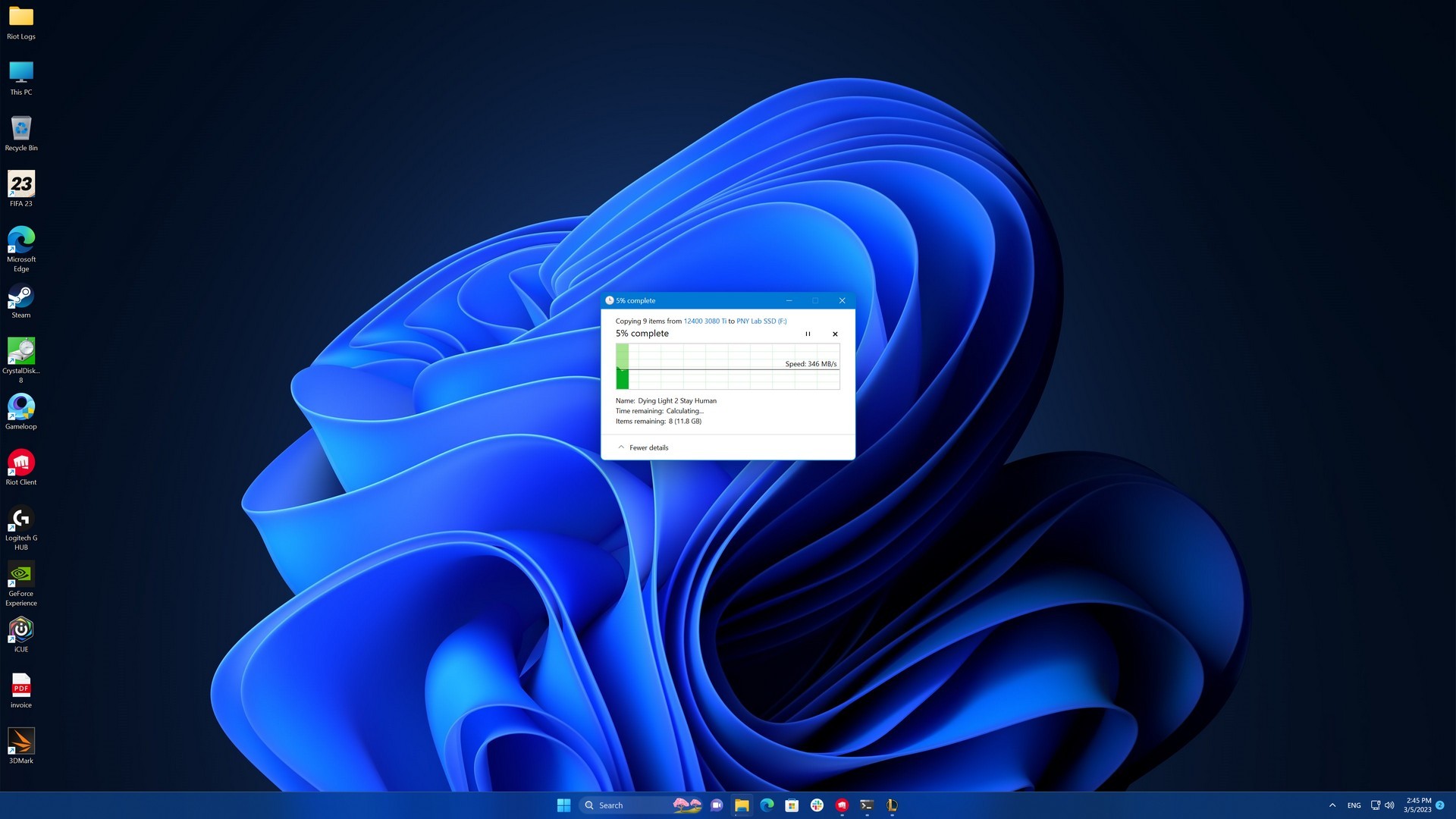This screenshot has width=1456, height=819.
Task: Collapse the dialog with Fewer details
Action: 643,447
